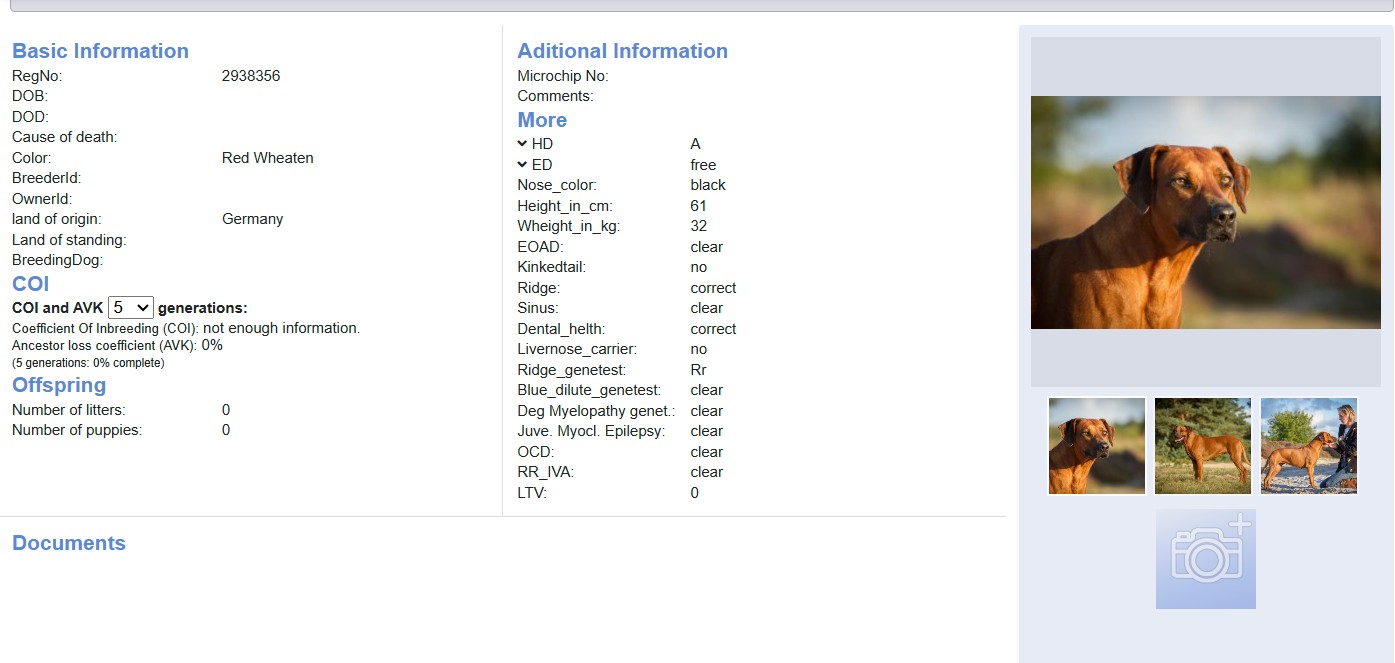1395x663 pixels.
Task: Click the Documents section heading
Action: (69, 543)
